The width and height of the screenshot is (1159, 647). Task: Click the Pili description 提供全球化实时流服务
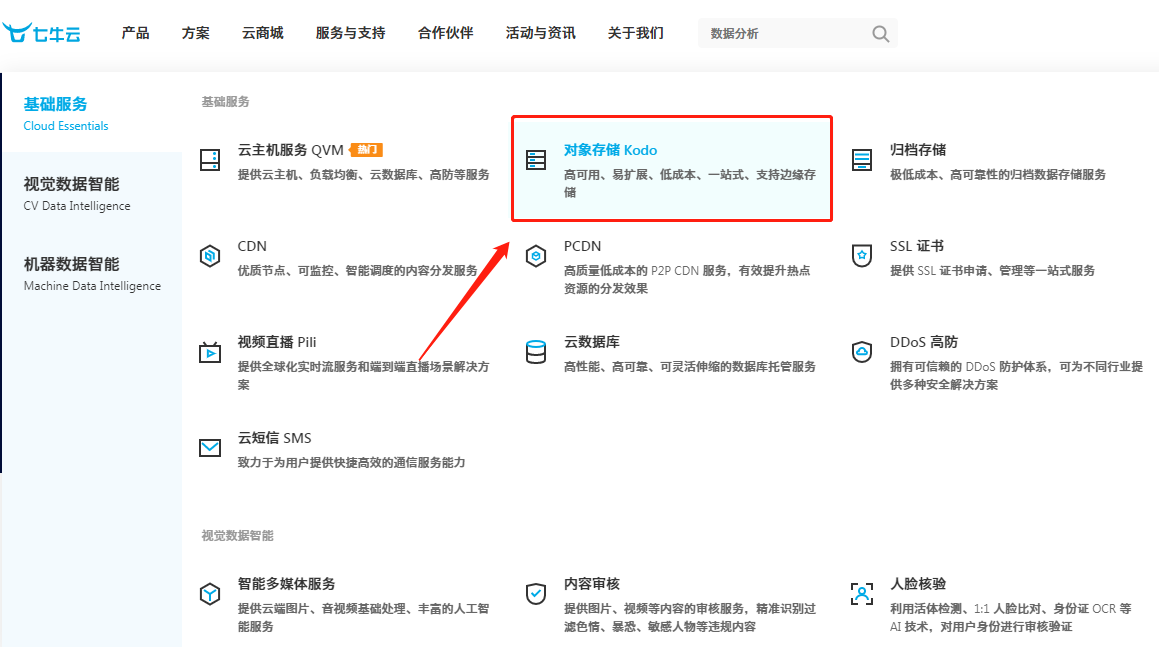click(364, 376)
